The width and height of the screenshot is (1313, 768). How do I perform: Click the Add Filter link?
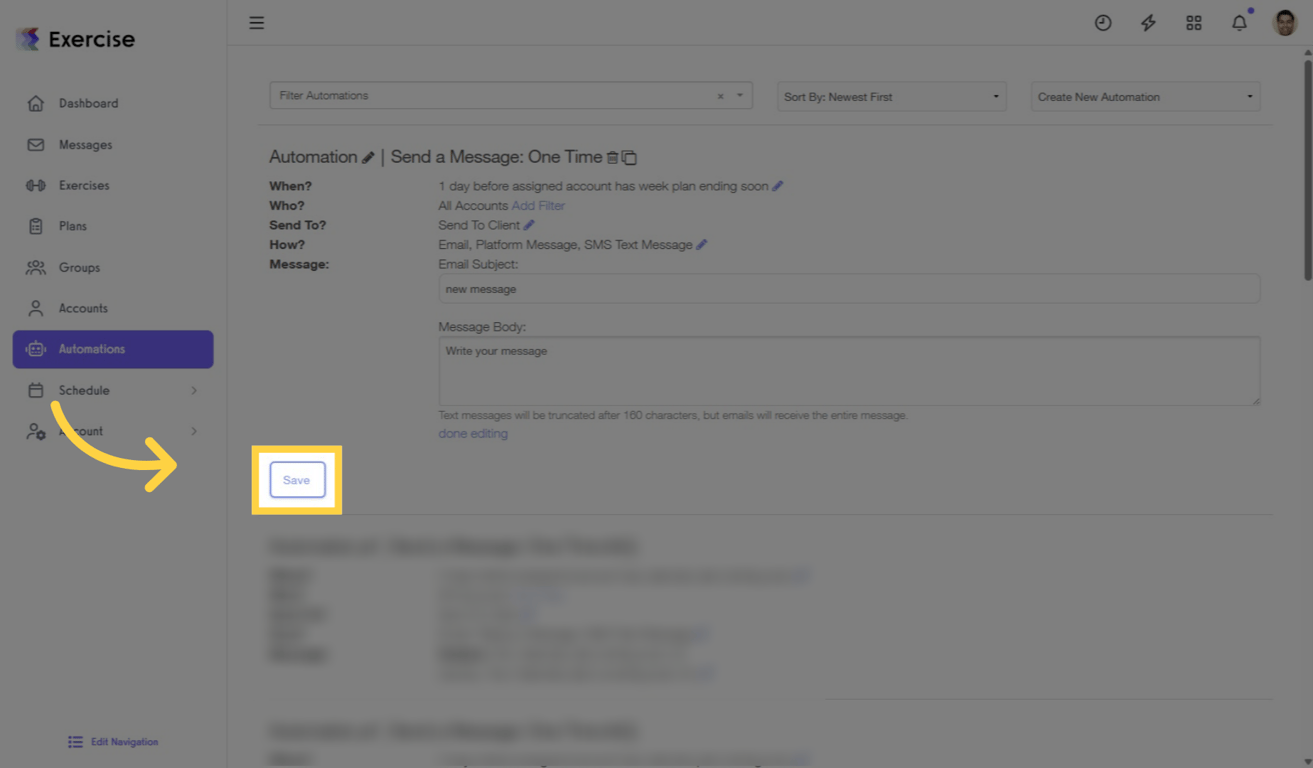coord(538,206)
